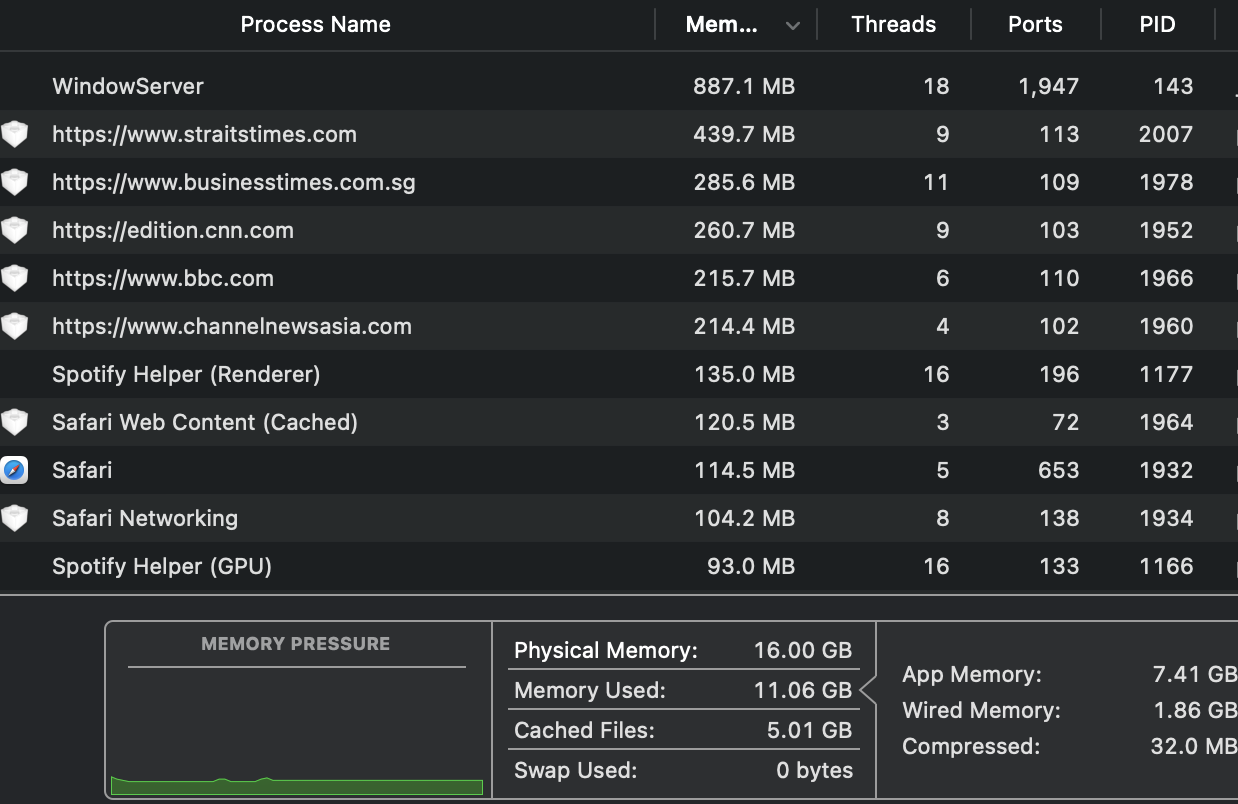
Task: Click the Cached Files 5.01 GB value
Action: (810, 730)
